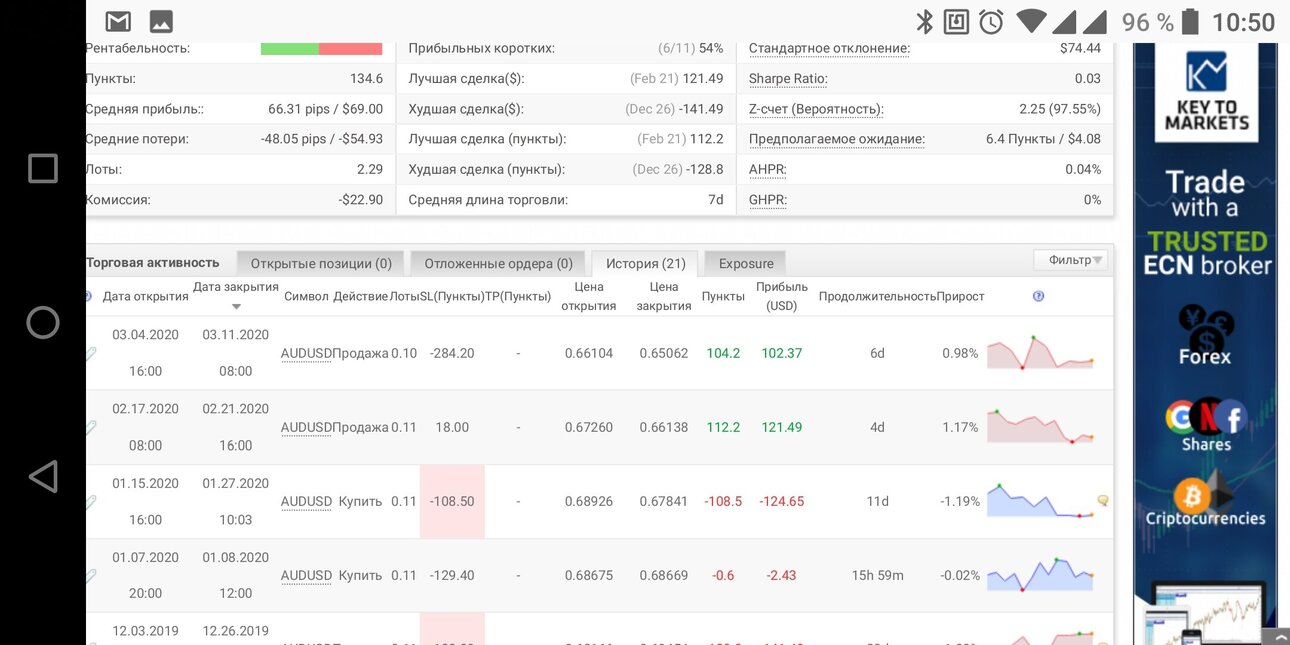Click highlighted SL value -108.50
1290x645 pixels.
[x=452, y=501]
